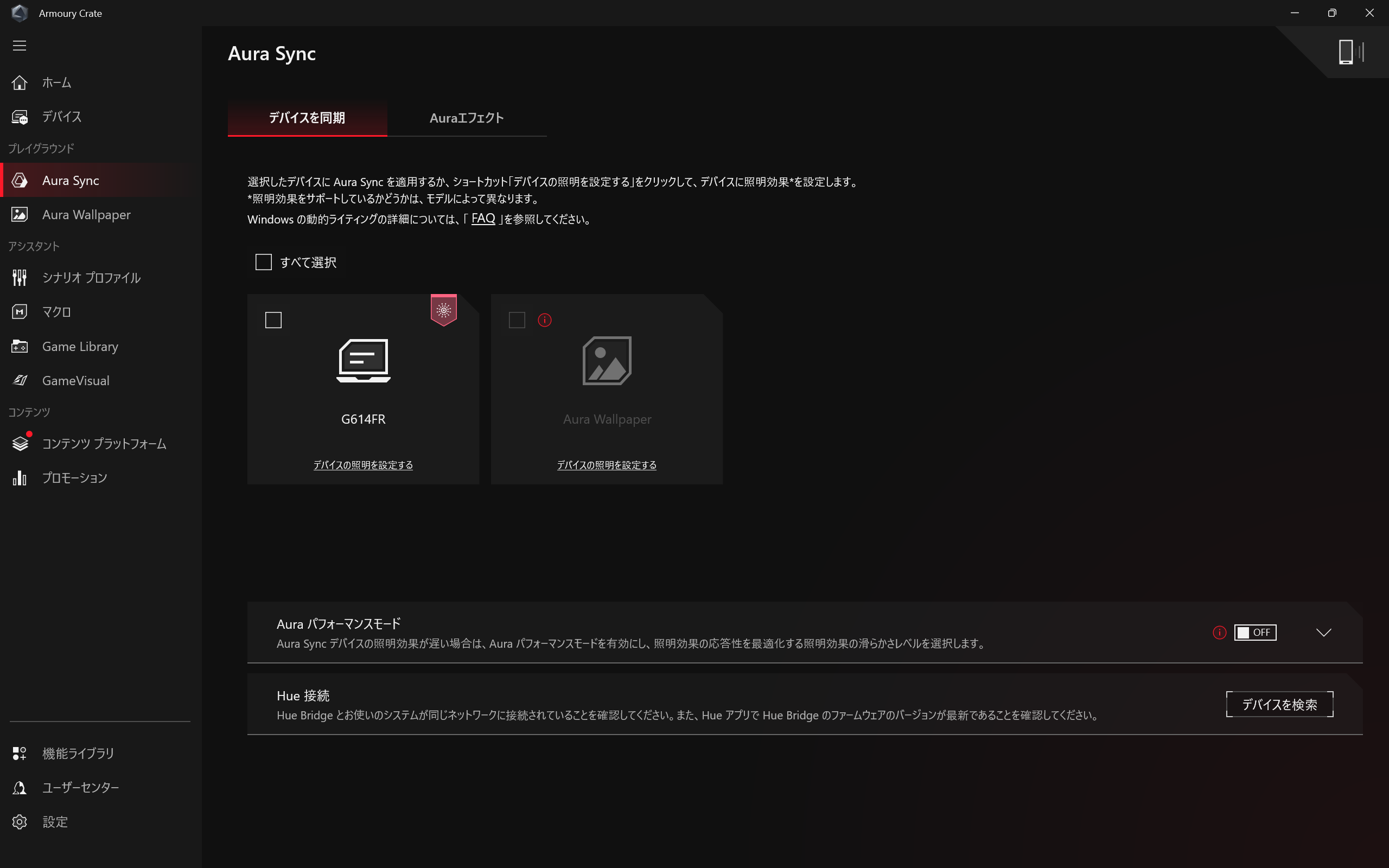The height and width of the screenshot is (868, 1389).
Task: Check the G614FR device checkbox
Action: coord(273,320)
